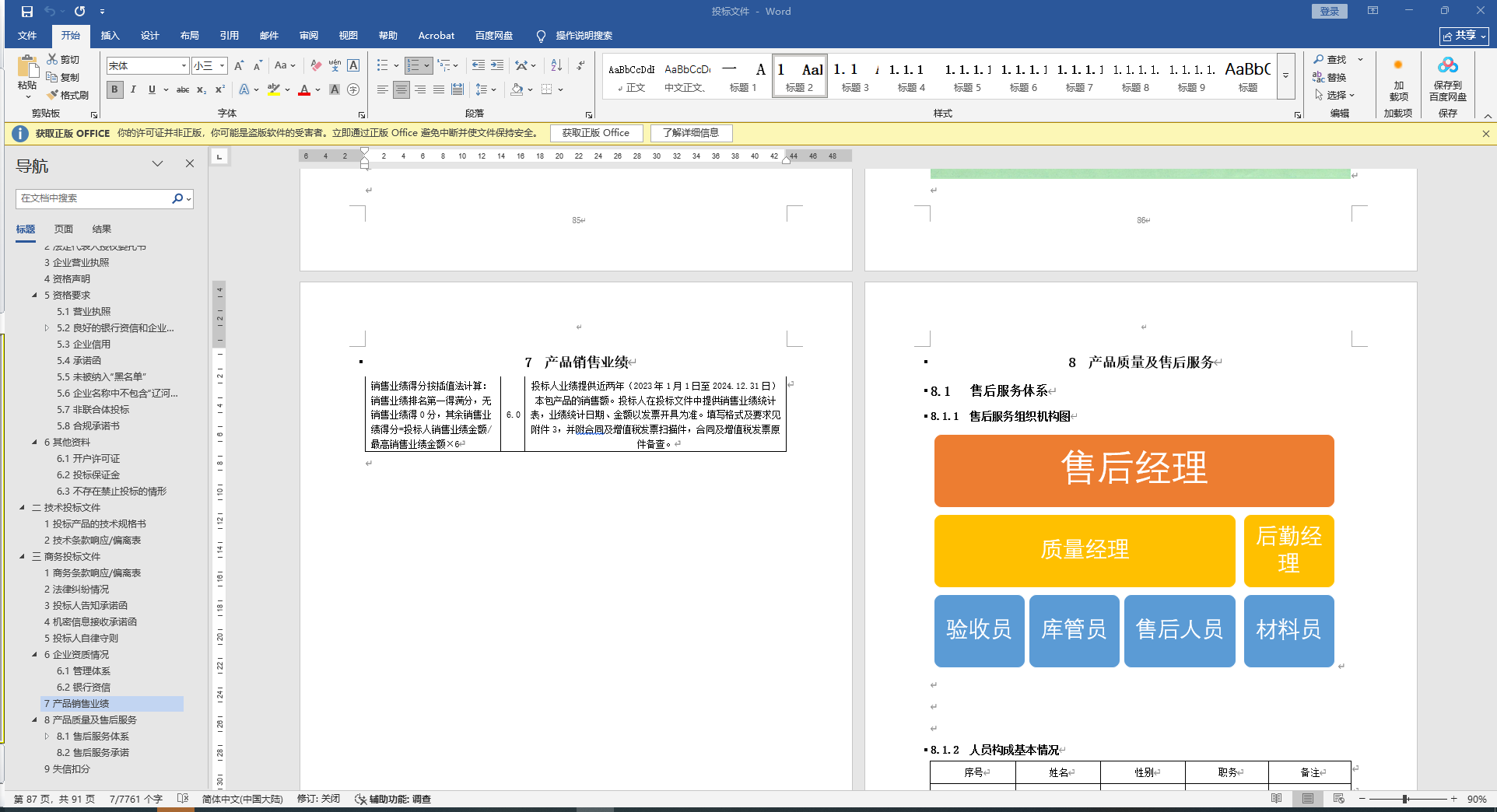Focus the 在文档中搜索 search field

coord(93,199)
